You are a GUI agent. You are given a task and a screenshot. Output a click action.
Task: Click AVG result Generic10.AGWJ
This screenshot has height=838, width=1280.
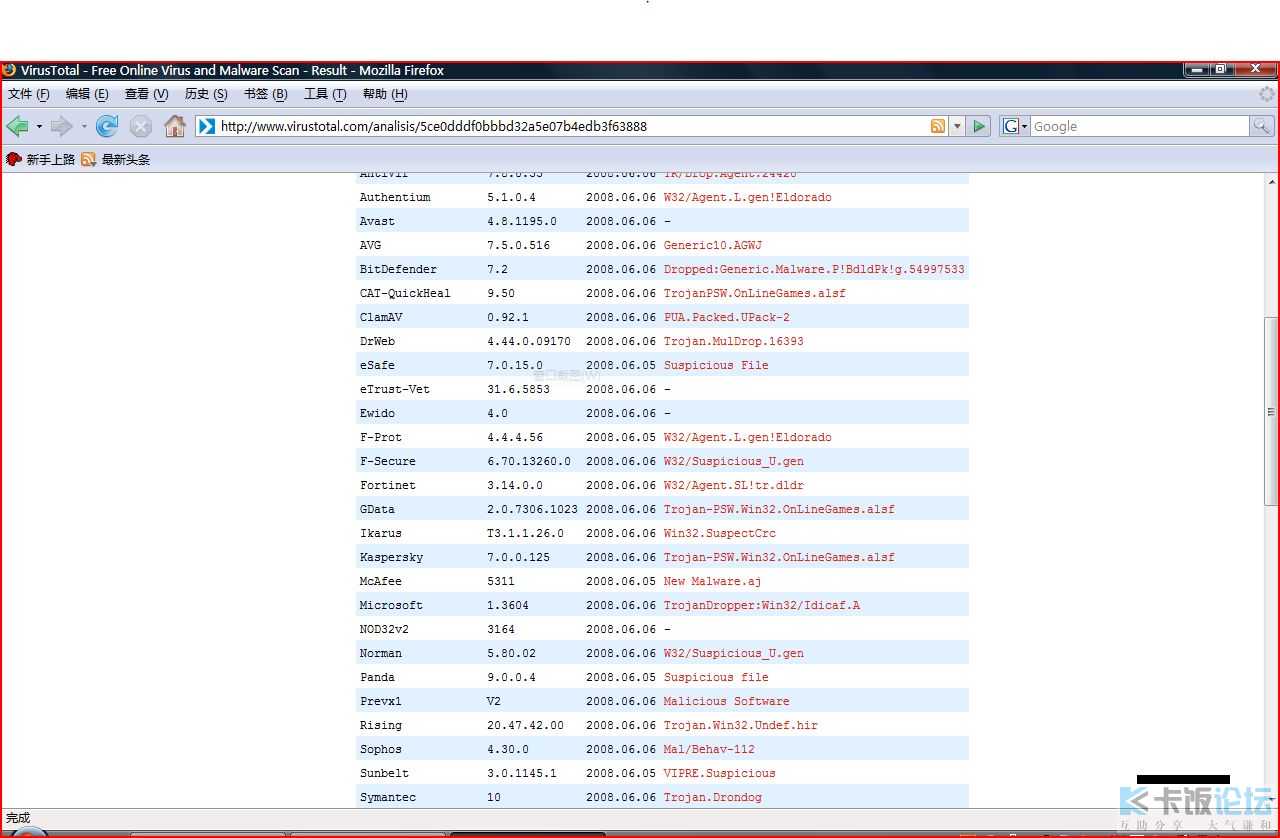[x=713, y=245]
